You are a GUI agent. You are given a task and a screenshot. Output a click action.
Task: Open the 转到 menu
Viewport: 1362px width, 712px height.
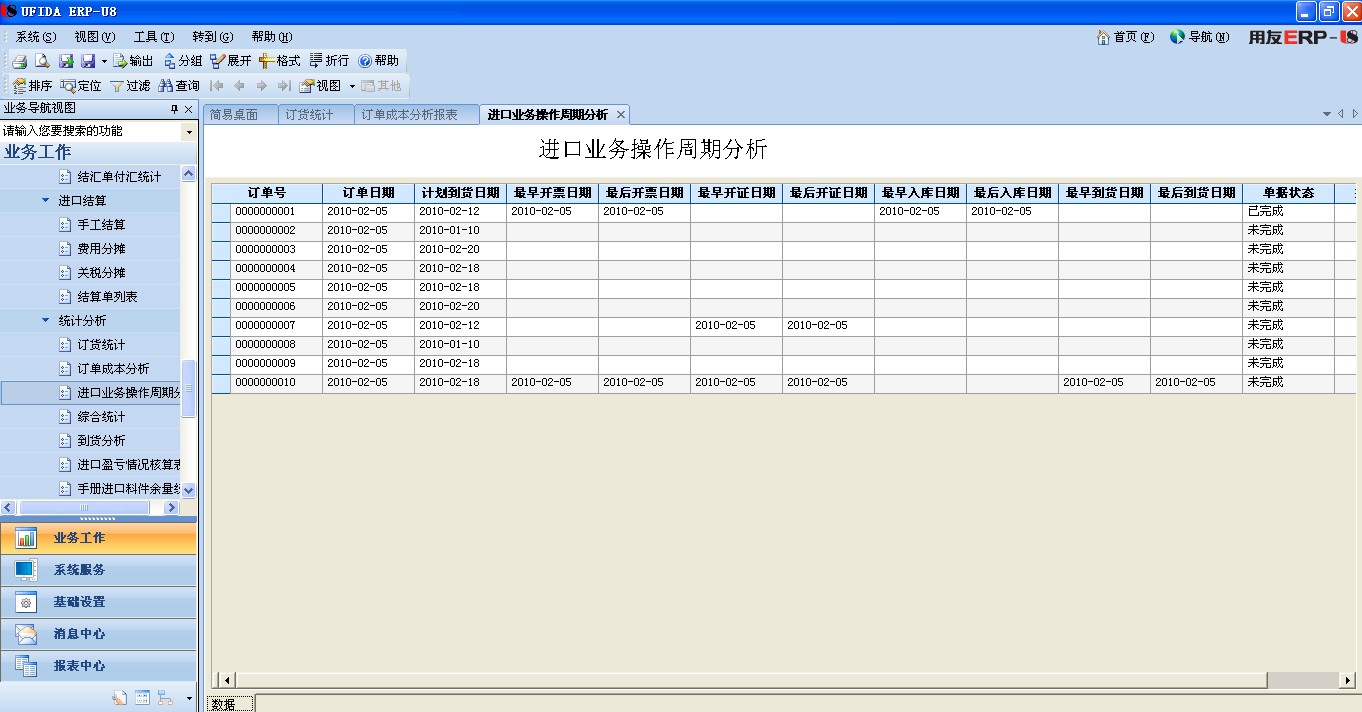click(212, 37)
